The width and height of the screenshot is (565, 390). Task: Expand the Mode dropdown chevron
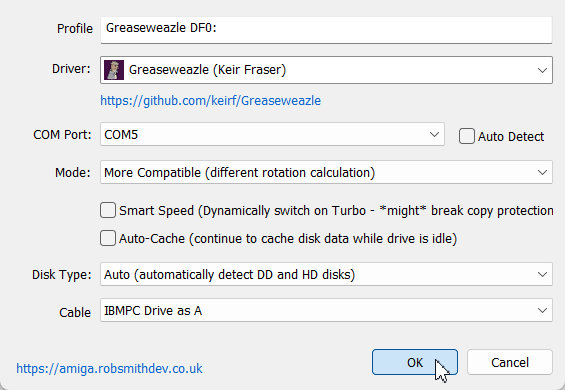(542, 172)
